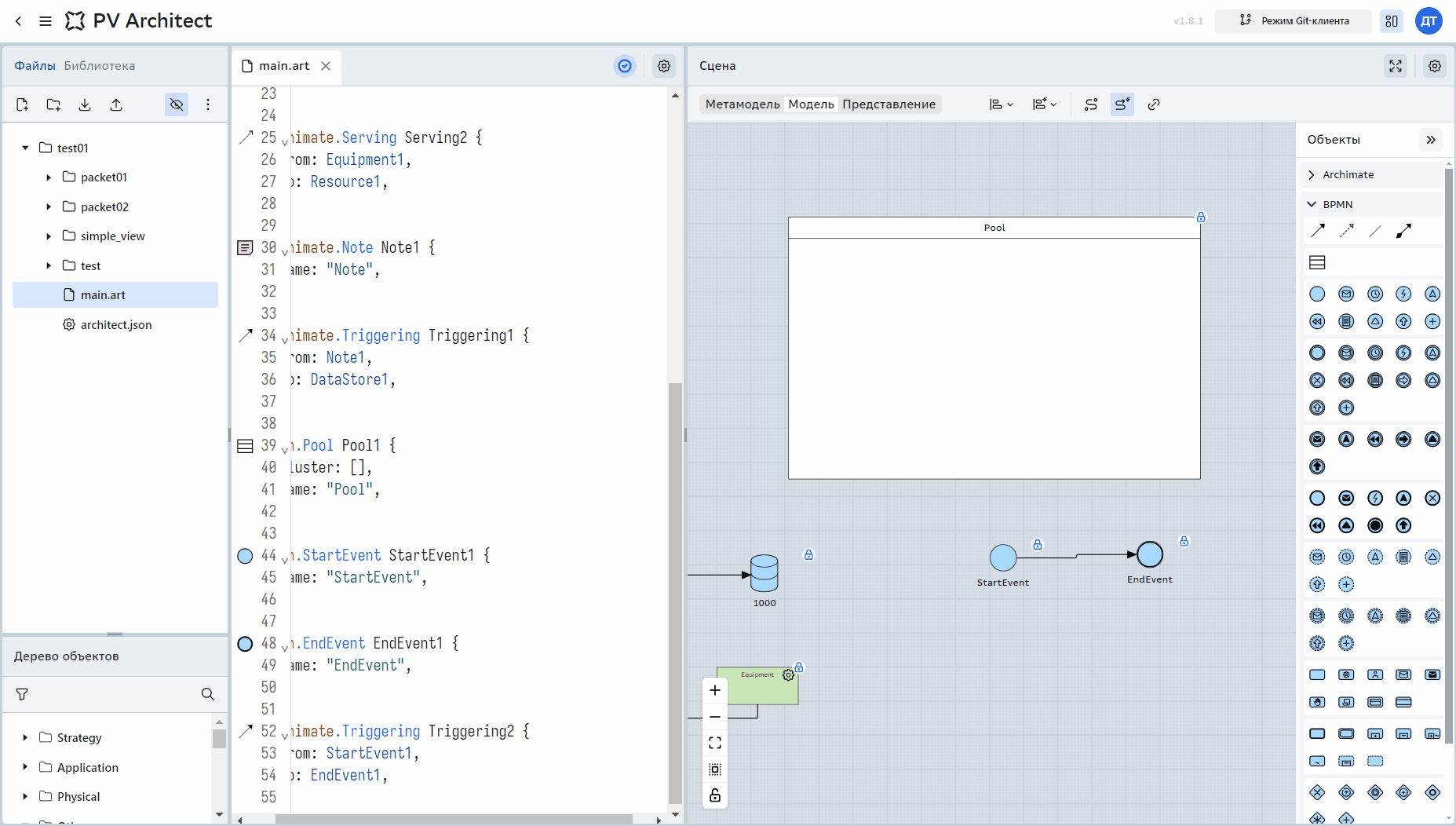Toggle the lock on the Pool shape
Image resolution: width=1456 pixels, height=826 pixels.
pyautogui.click(x=1201, y=217)
